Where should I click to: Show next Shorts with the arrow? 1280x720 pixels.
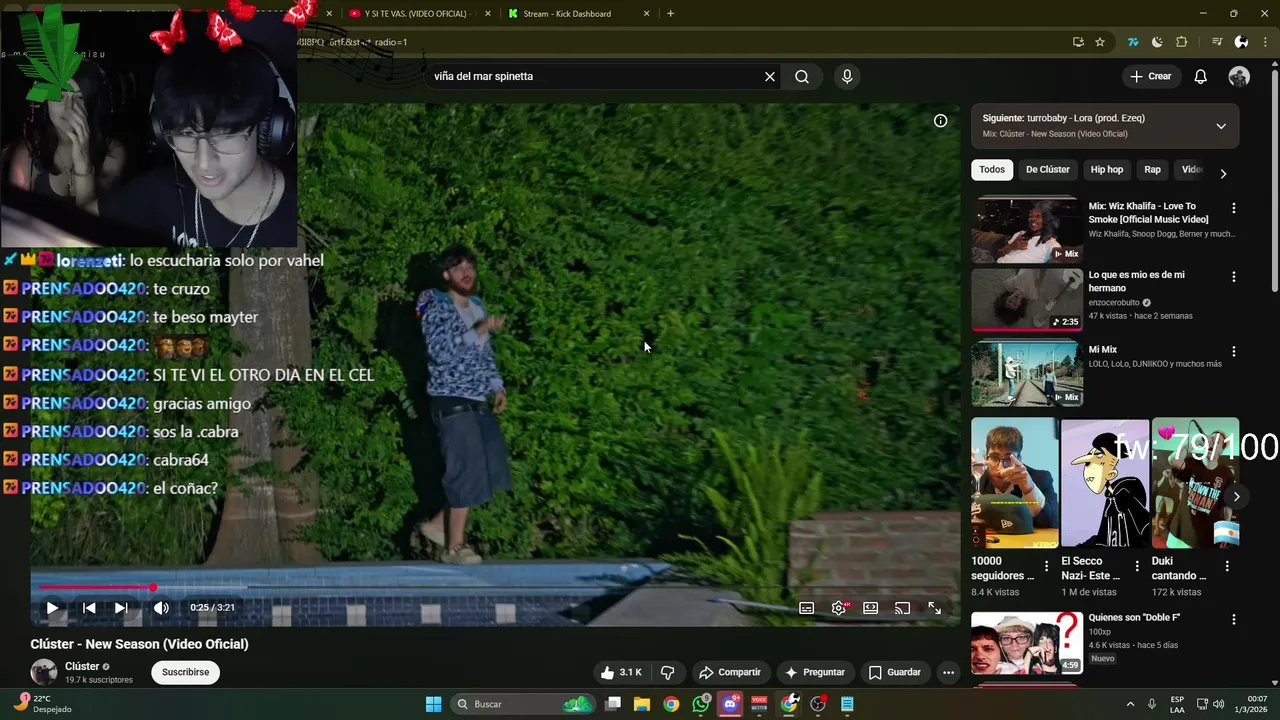pos(1237,497)
